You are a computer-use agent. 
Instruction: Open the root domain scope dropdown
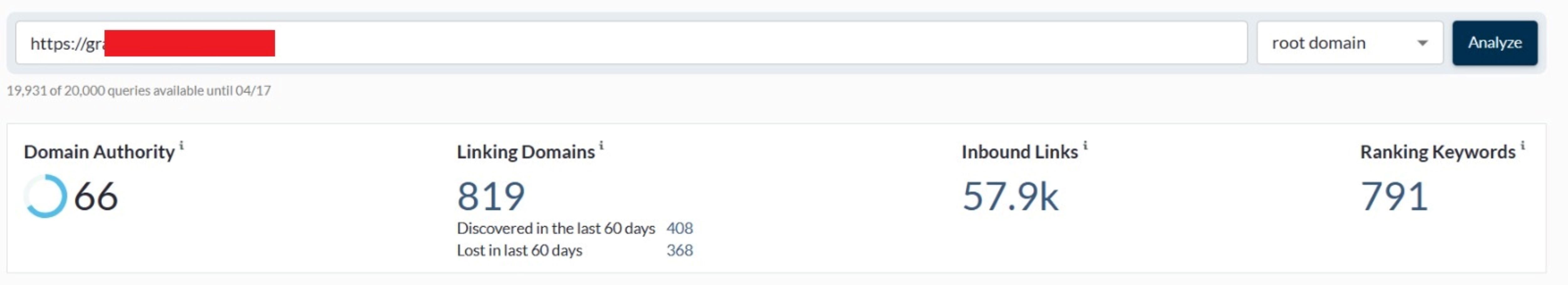pos(1349,43)
